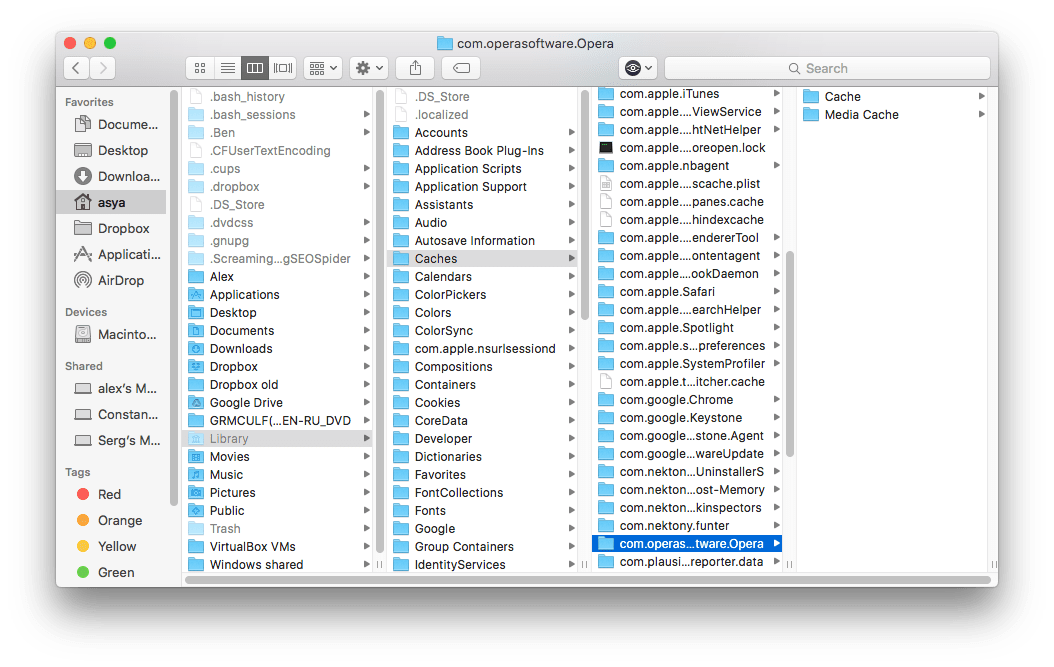Expand the Dropbox old folder arrow
This screenshot has width=1054, height=667.
(367, 385)
